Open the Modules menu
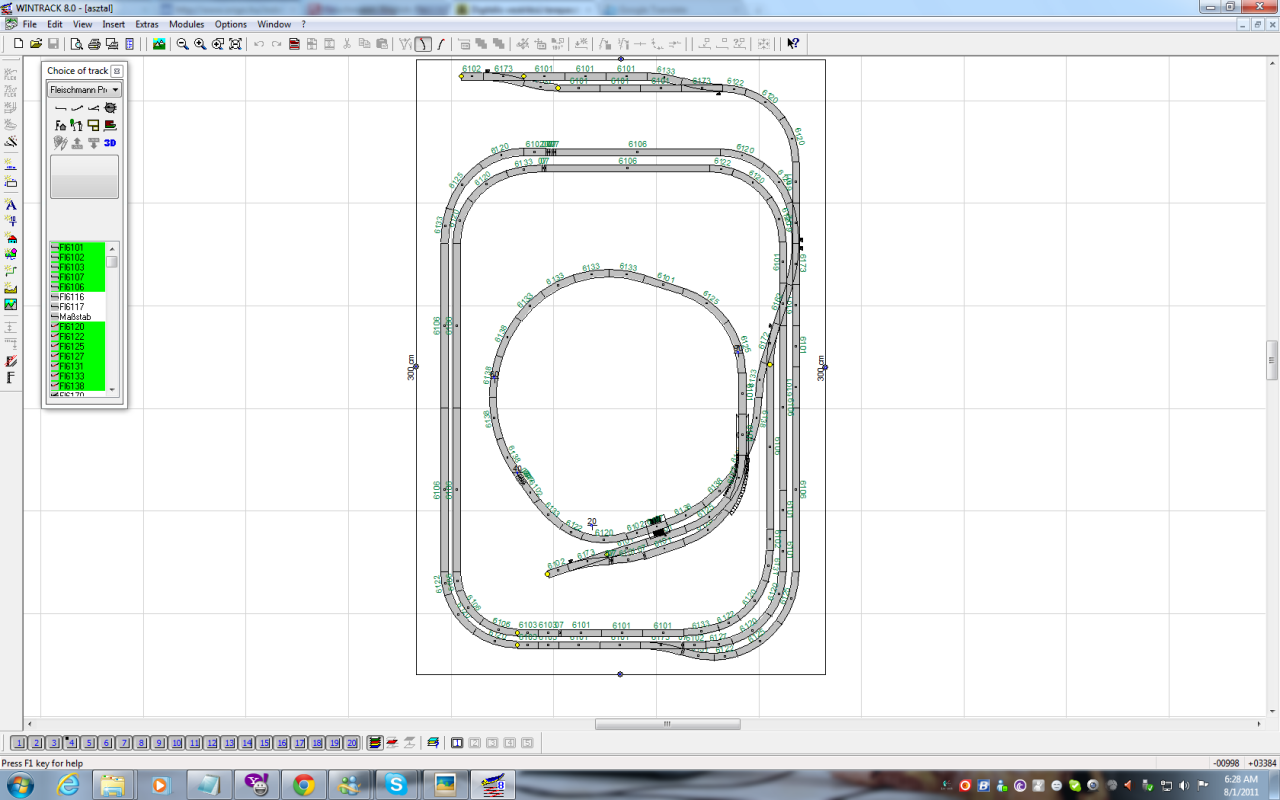Image resolution: width=1280 pixels, height=800 pixels. coord(186,24)
